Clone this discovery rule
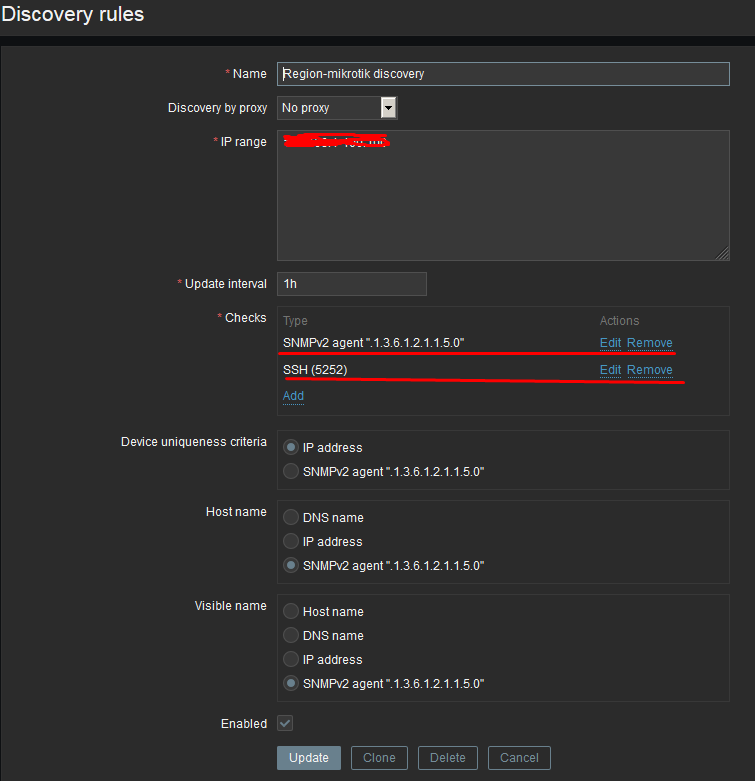Image resolution: width=755 pixels, height=781 pixels. coord(379,758)
